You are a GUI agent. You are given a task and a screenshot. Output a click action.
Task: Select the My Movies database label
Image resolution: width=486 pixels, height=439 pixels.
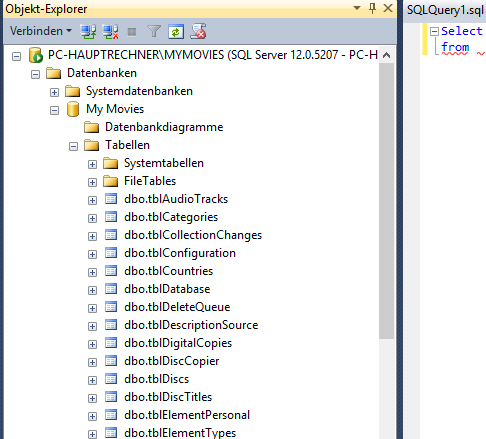pyautogui.click(x=115, y=109)
